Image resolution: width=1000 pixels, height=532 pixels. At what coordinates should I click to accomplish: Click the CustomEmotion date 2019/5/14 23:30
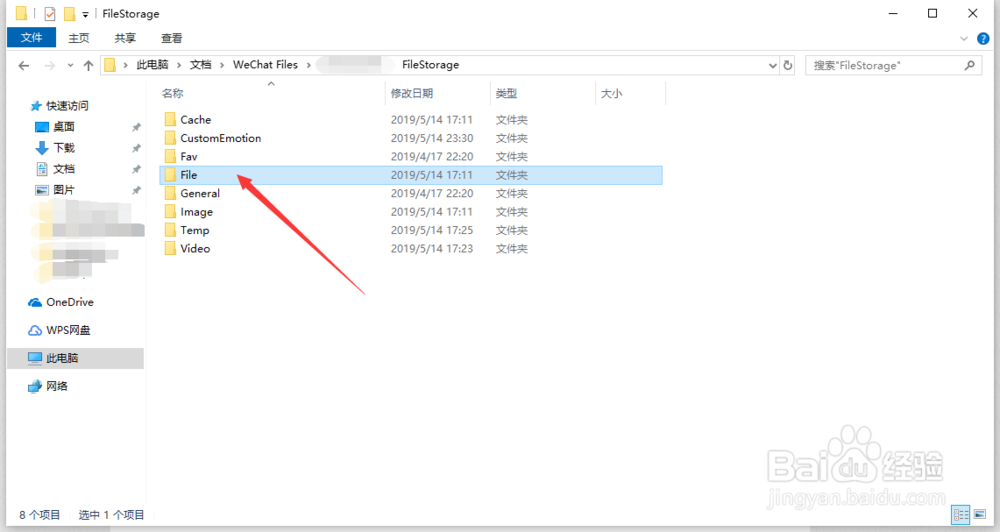432,138
